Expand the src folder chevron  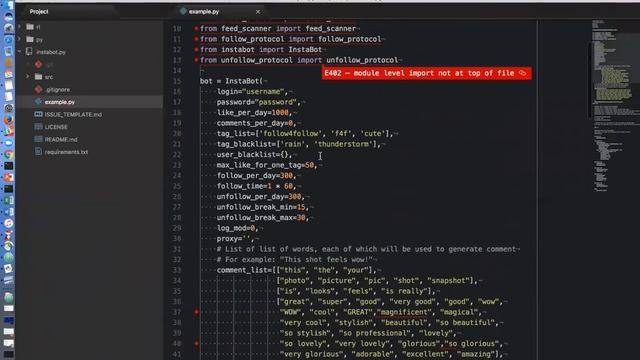coord(28,77)
